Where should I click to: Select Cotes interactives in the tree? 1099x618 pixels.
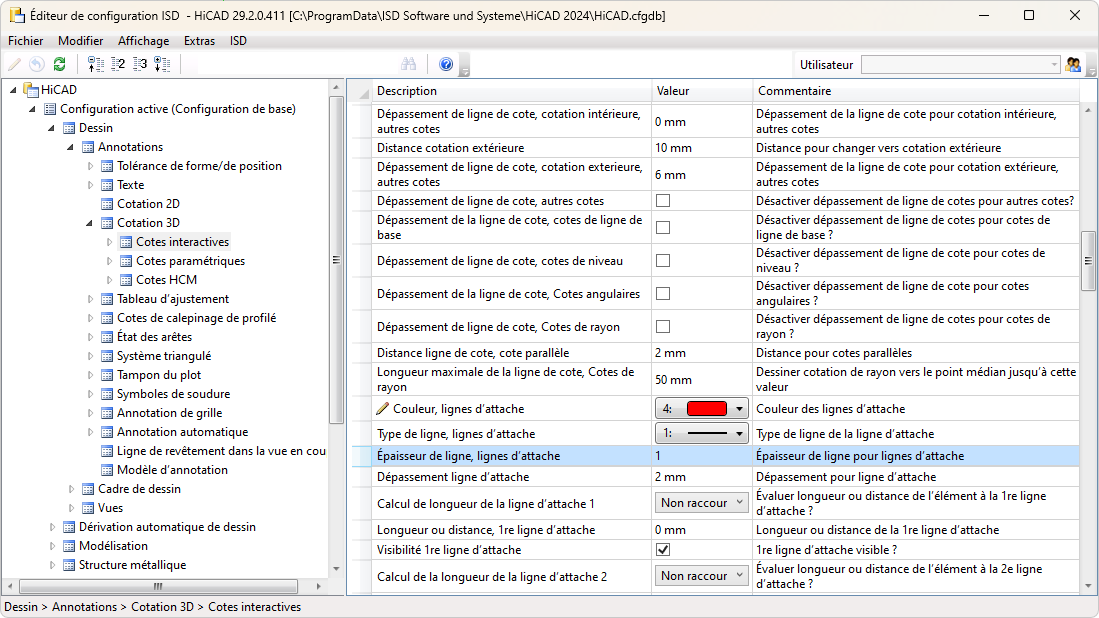click(182, 242)
